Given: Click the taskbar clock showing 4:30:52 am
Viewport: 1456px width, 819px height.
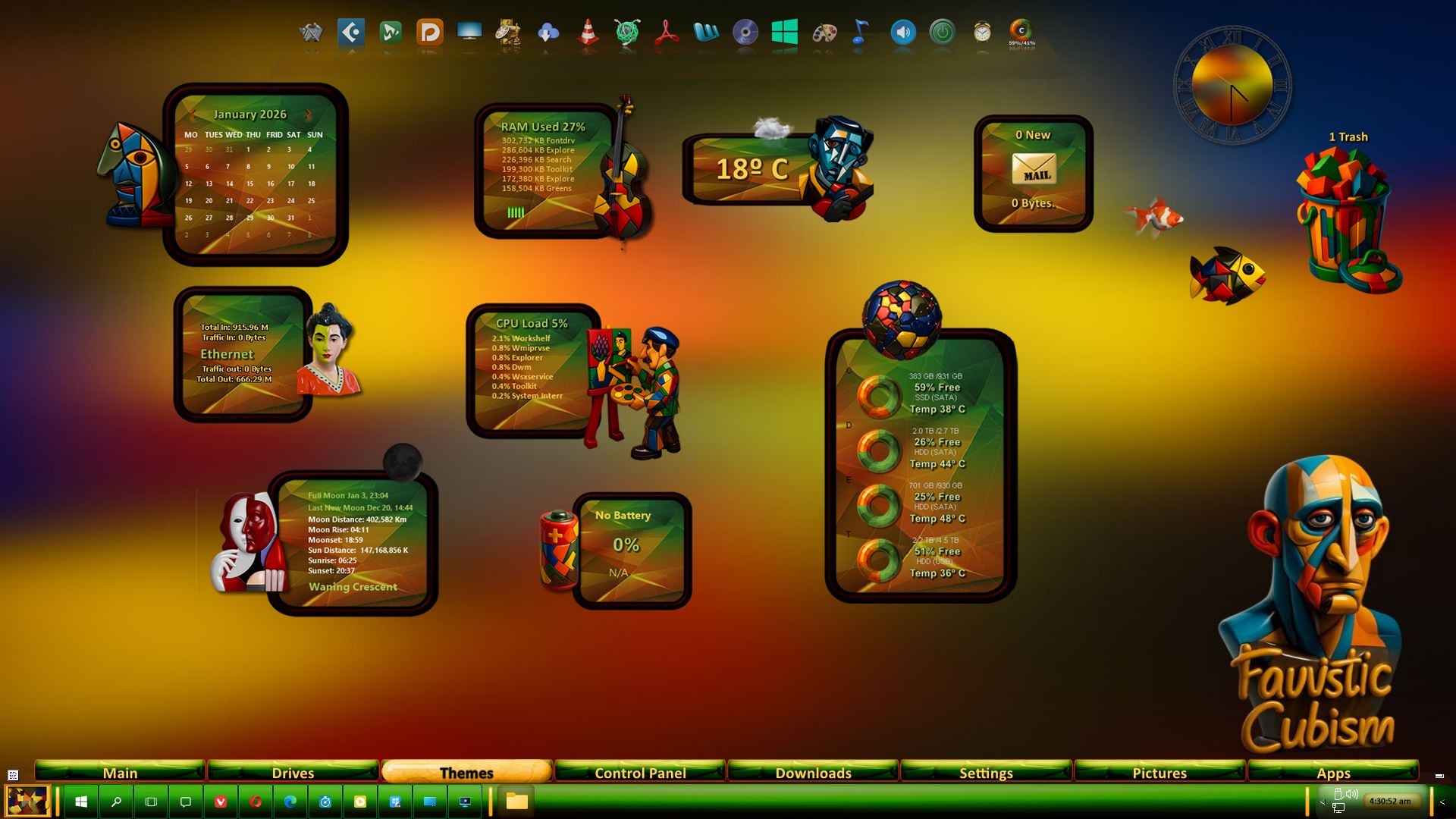Looking at the screenshot, I should (x=1389, y=801).
